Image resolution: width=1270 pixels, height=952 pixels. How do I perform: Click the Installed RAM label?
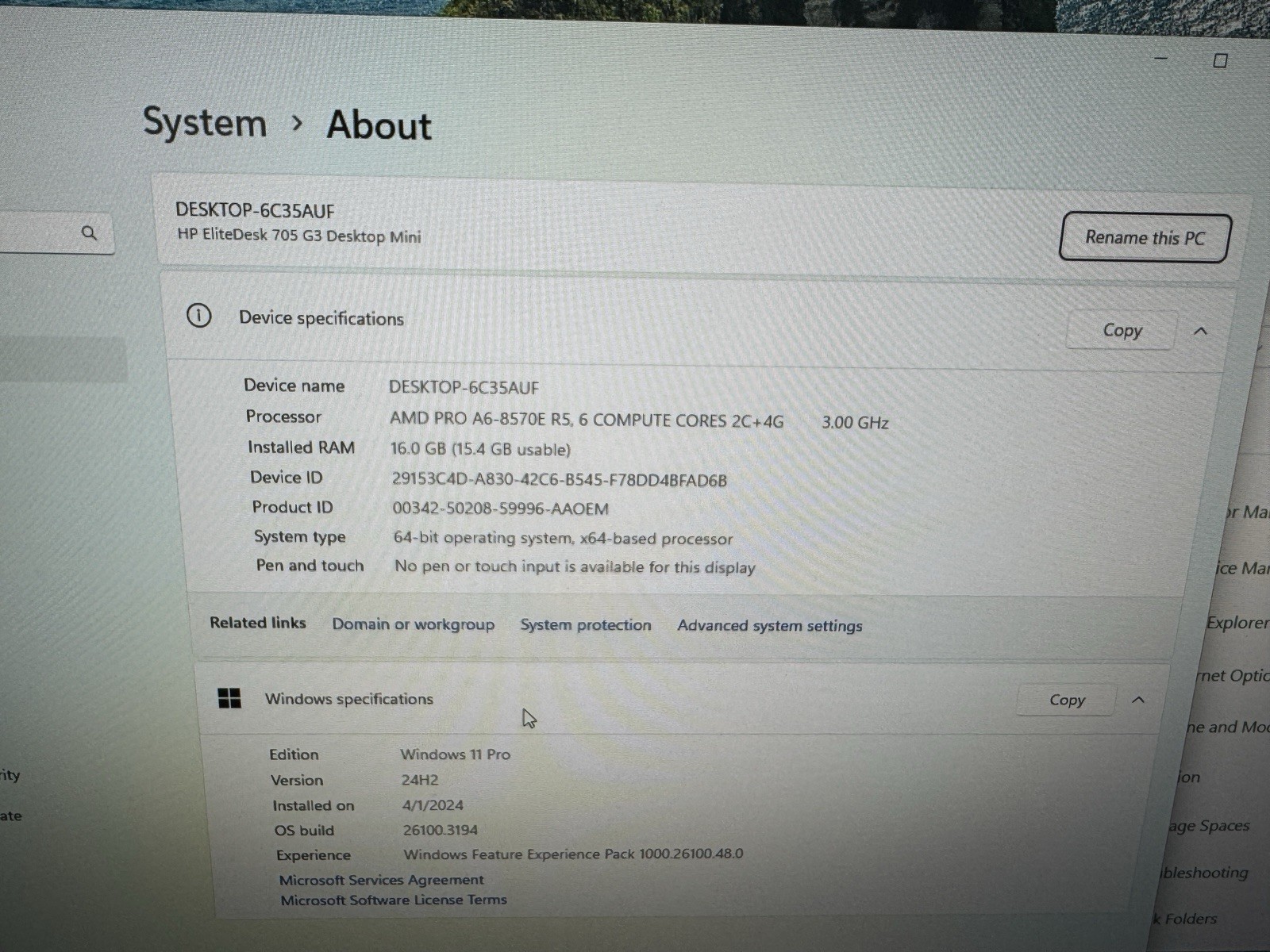coord(301,447)
